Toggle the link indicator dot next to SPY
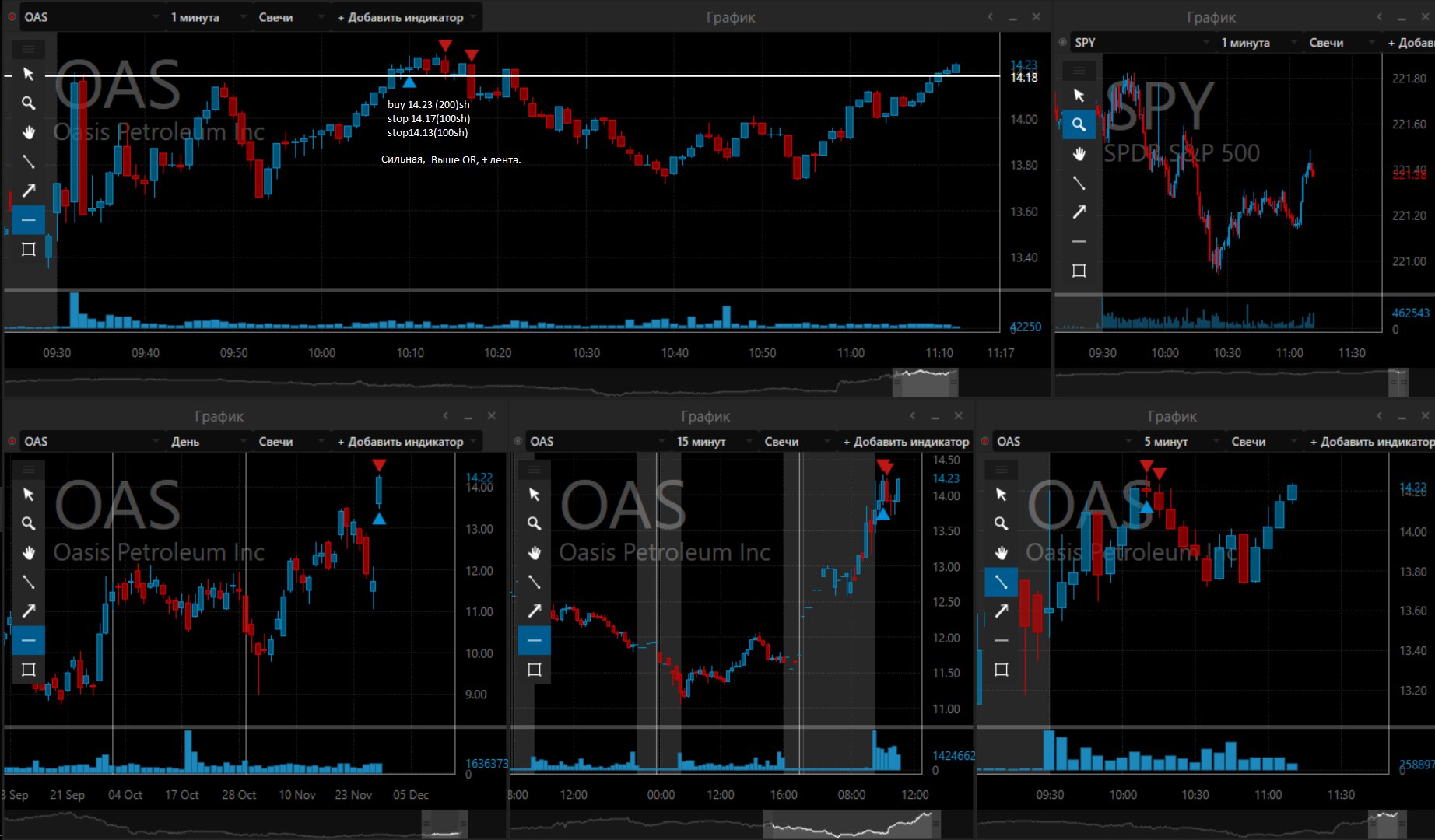 point(1063,42)
